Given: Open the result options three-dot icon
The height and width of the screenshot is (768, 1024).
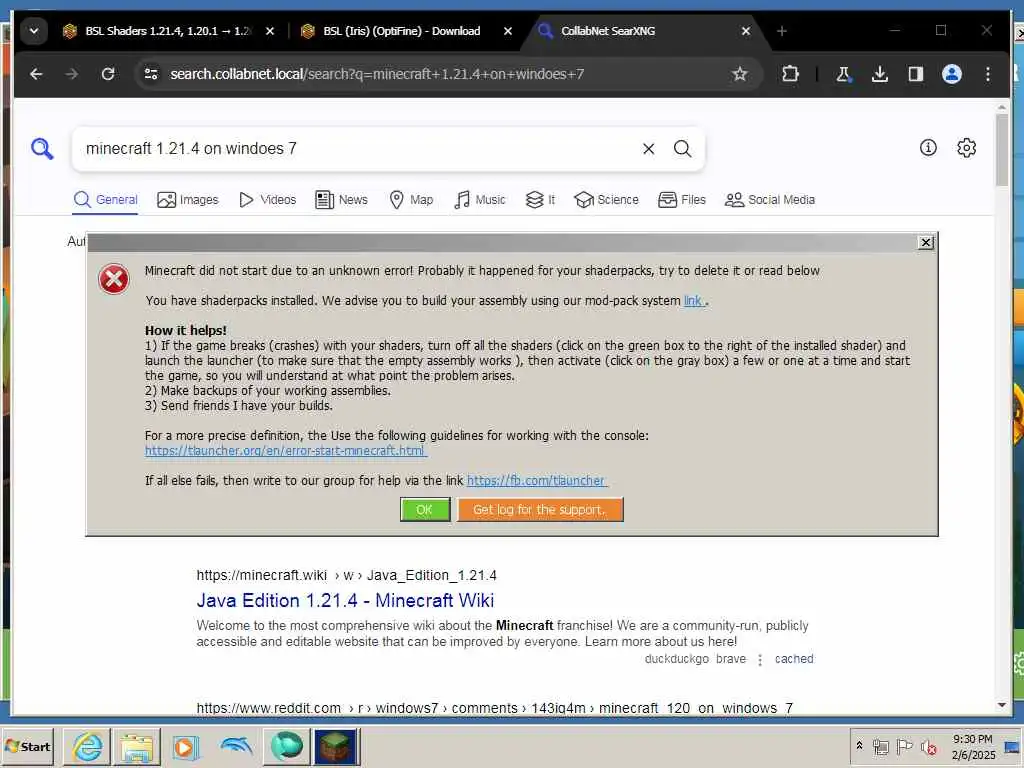Looking at the screenshot, I should tap(760, 660).
